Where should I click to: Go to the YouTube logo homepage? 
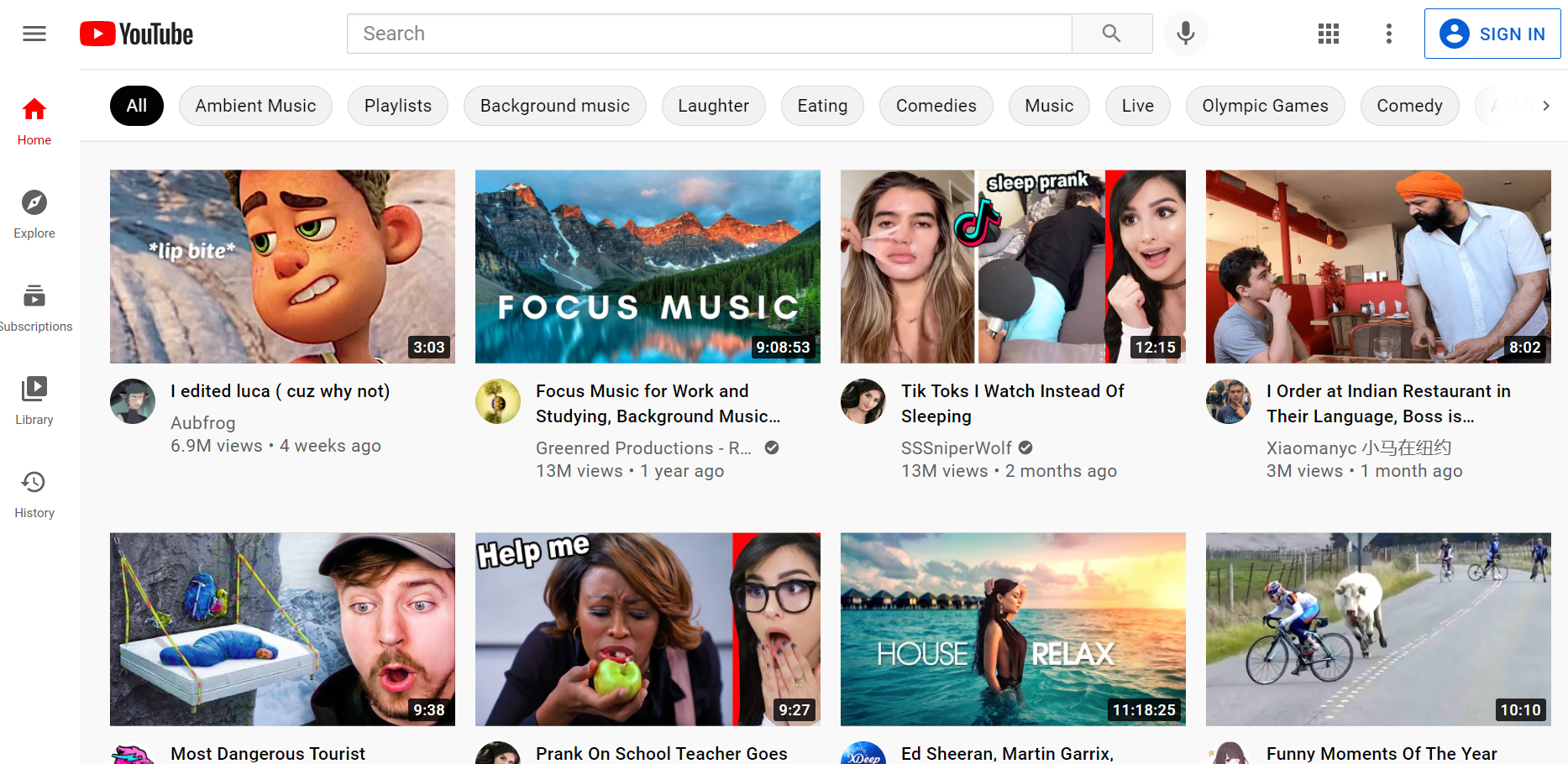(136, 34)
